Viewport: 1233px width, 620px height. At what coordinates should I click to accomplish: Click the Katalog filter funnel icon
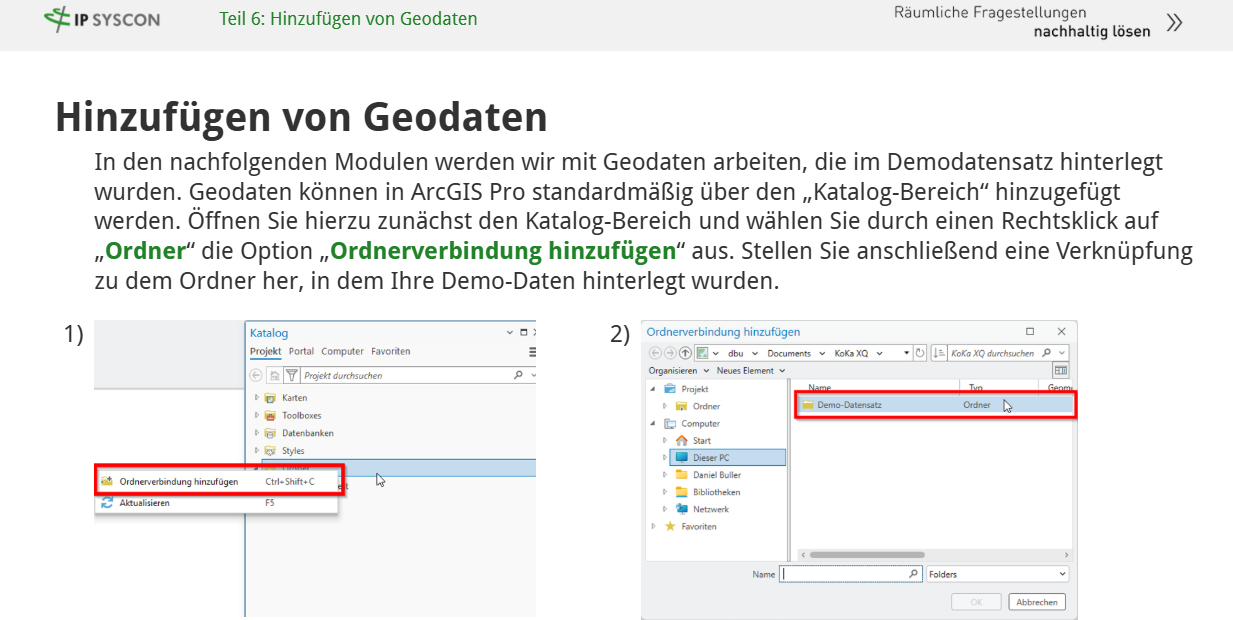(x=291, y=376)
